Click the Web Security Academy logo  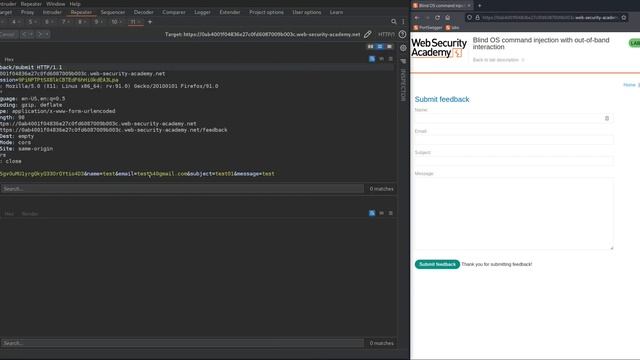[439, 48]
